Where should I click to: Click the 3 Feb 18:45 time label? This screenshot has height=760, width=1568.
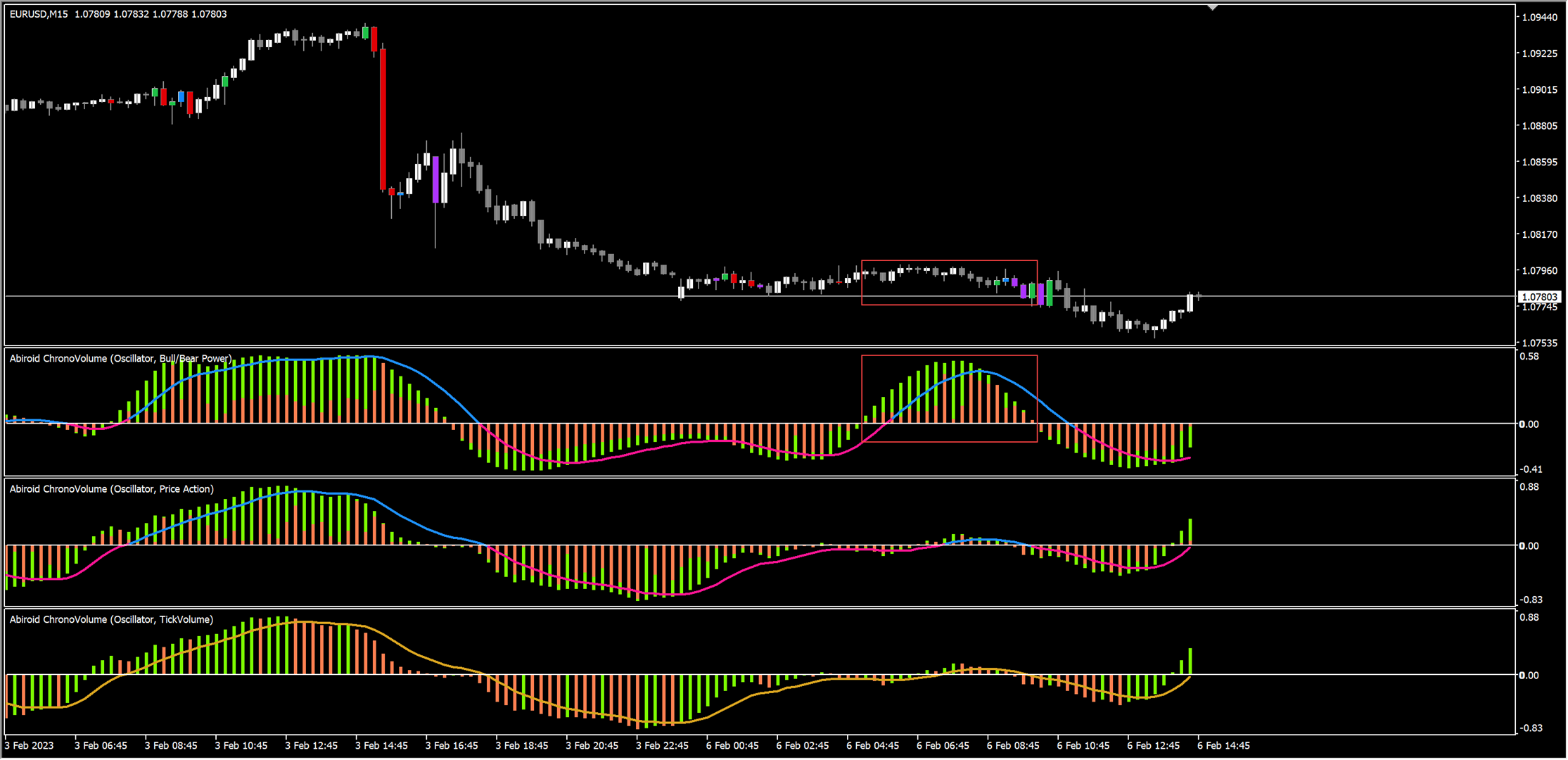point(522,746)
